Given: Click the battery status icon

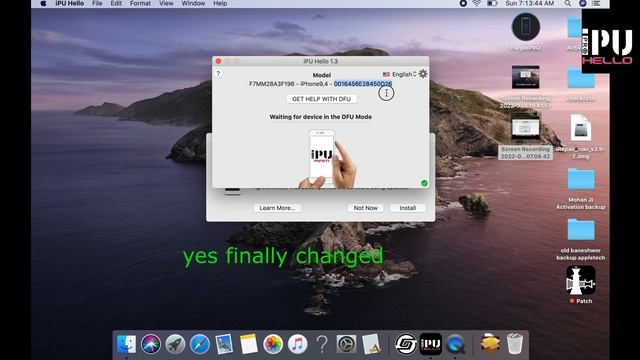Looking at the screenshot, I should [x=492, y=3].
